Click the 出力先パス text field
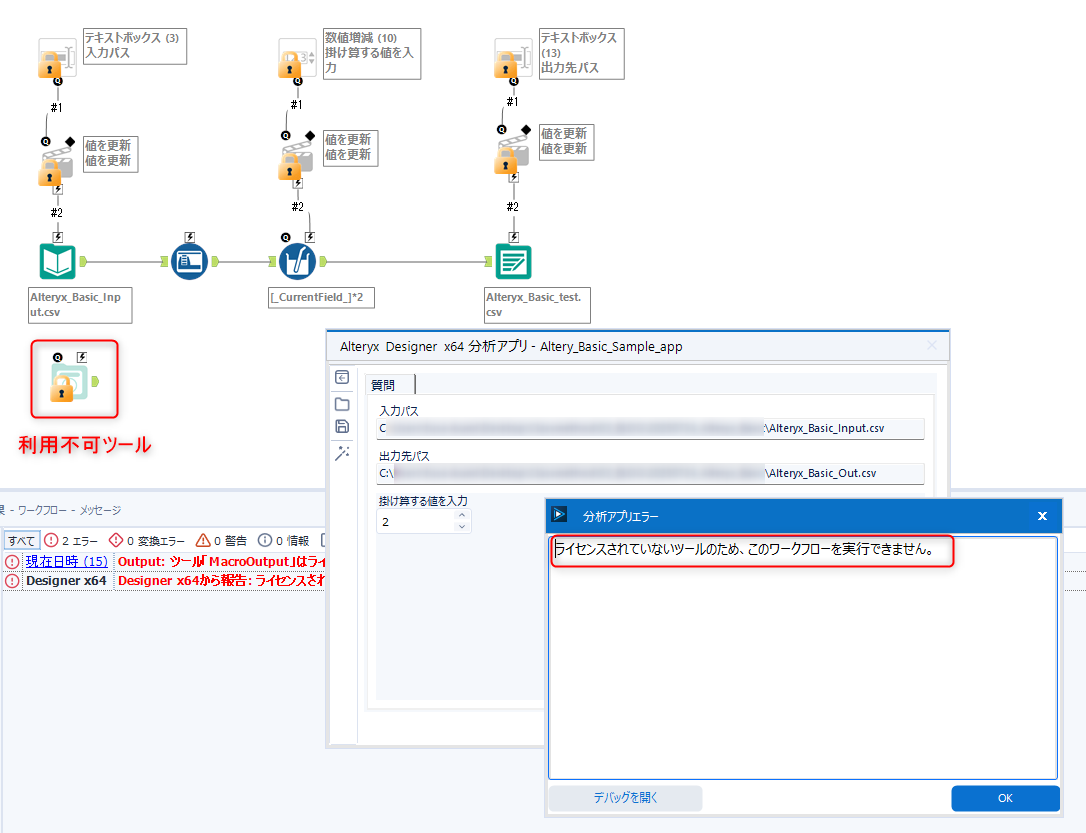 coord(650,474)
